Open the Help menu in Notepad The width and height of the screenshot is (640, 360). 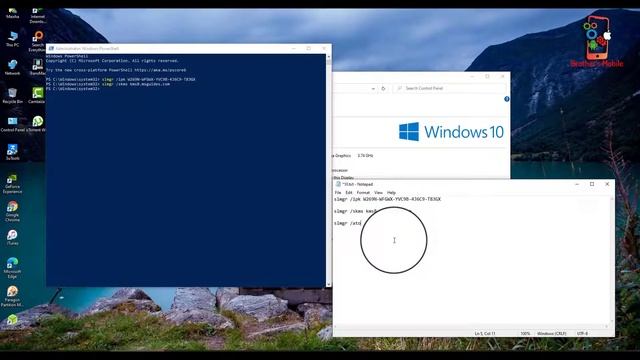pyautogui.click(x=391, y=192)
